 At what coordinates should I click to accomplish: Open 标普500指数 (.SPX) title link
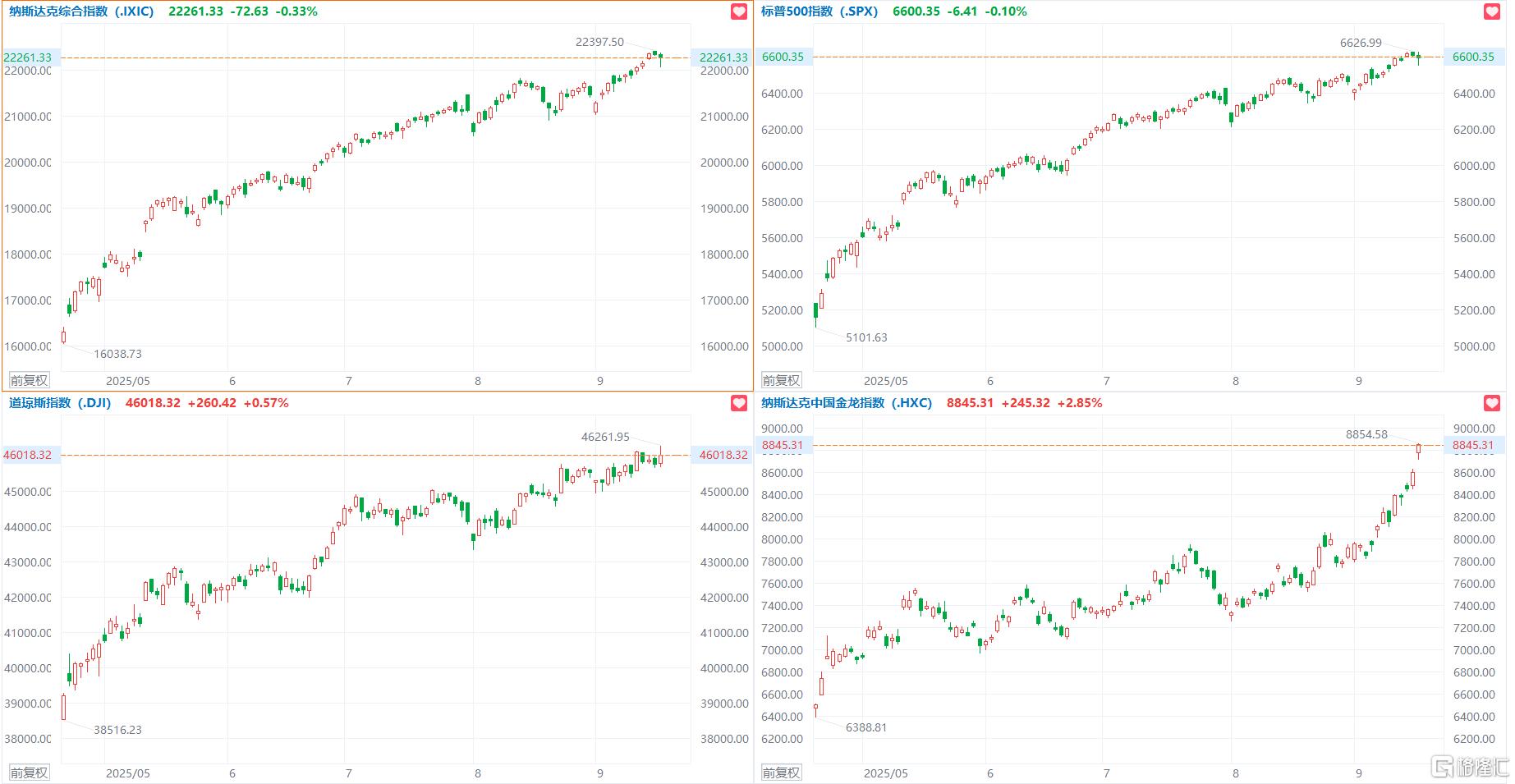[819, 11]
